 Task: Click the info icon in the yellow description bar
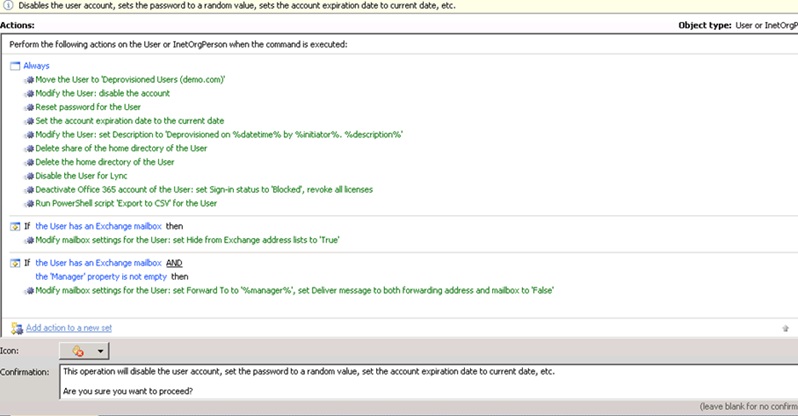click(8, 6)
